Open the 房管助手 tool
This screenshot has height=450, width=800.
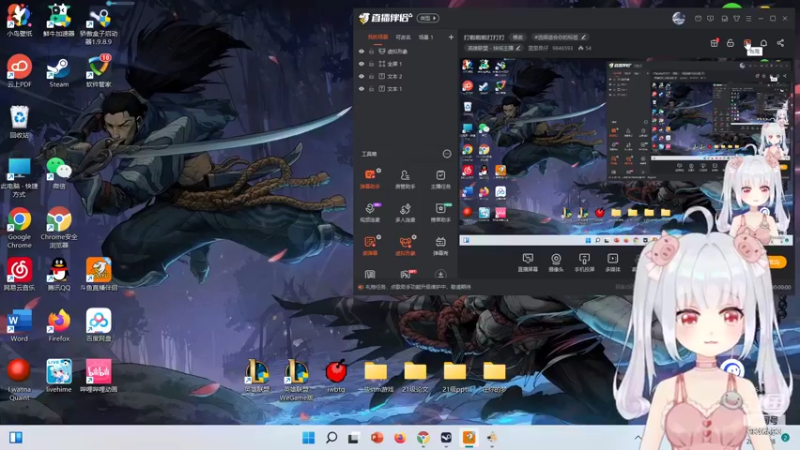click(x=405, y=179)
